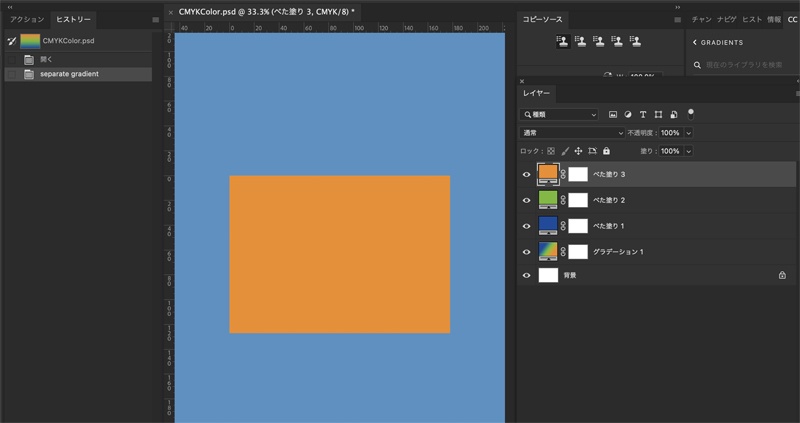Image resolution: width=800 pixels, height=423 pixels.
Task: Click the history brush source icon beside CMYKColor.psd snapshot
Action: pyautogui.click(x=12, y=41)
